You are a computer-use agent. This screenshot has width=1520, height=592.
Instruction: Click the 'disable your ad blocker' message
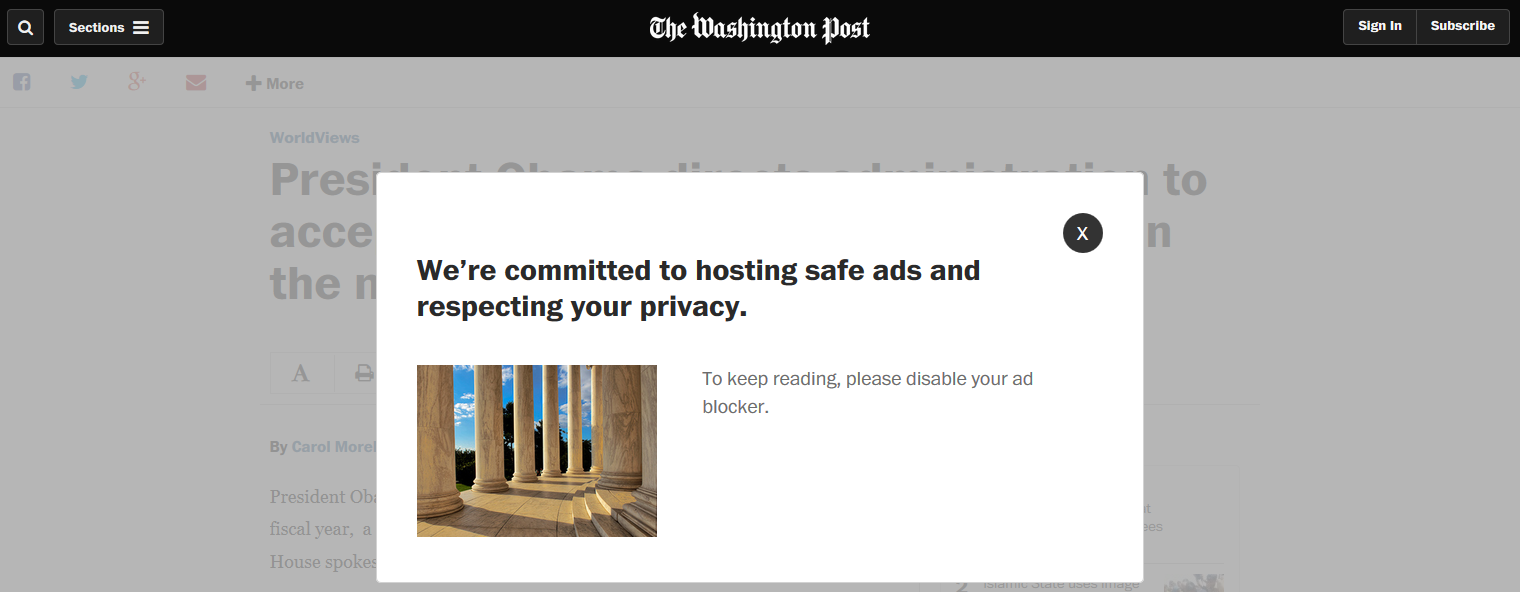[867, 393]
